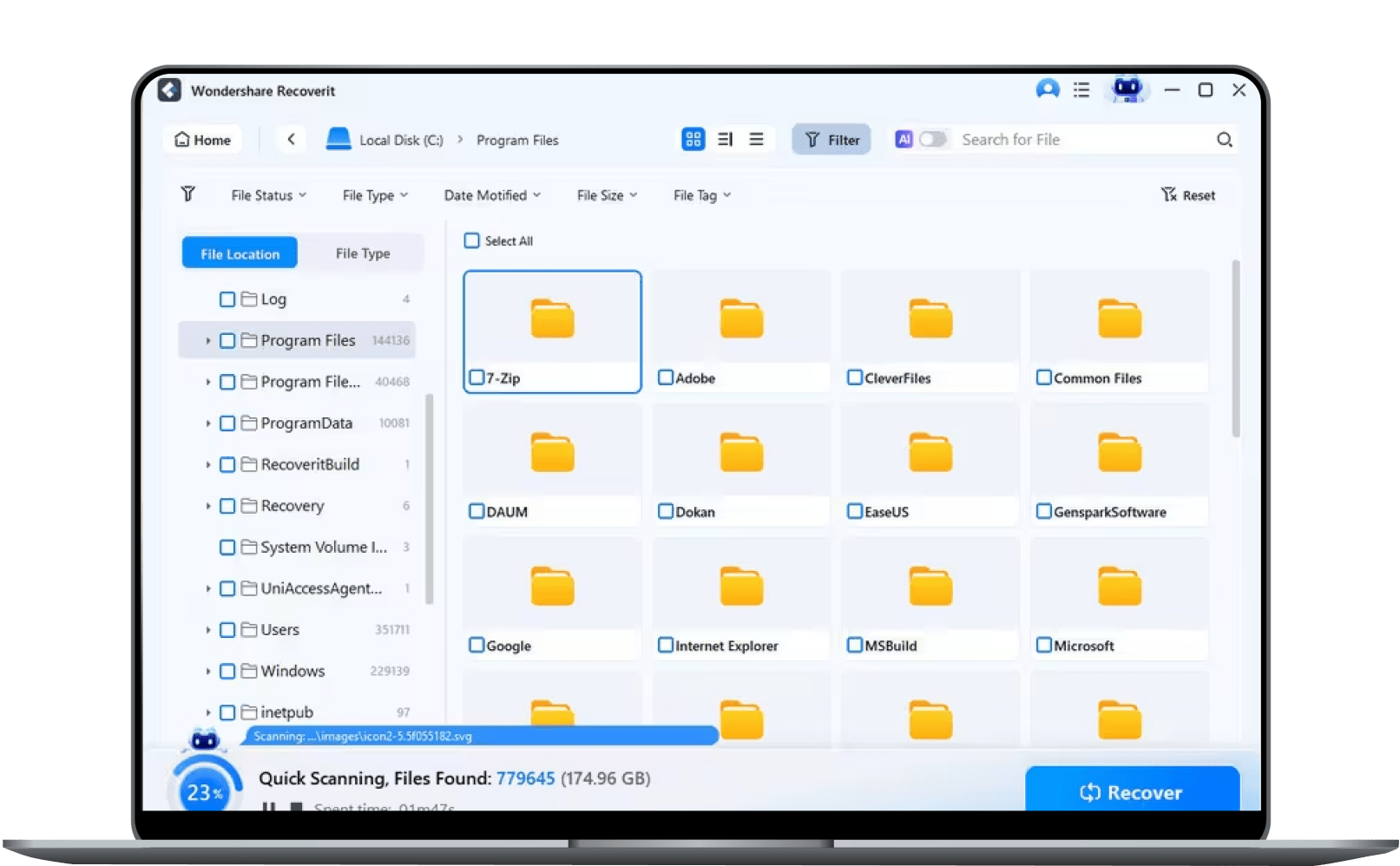Switch to grid thumbnail view
The width and height of the screenshot is (1400, 866).
tap(693, 139)
